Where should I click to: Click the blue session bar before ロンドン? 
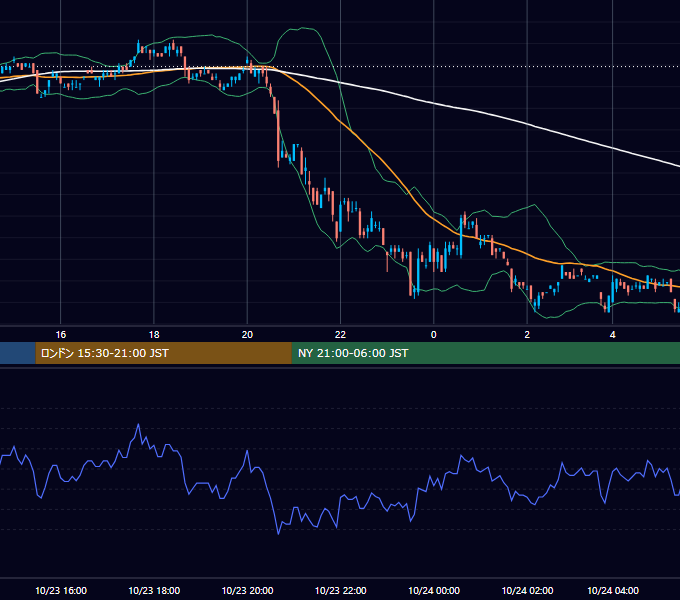18,353
